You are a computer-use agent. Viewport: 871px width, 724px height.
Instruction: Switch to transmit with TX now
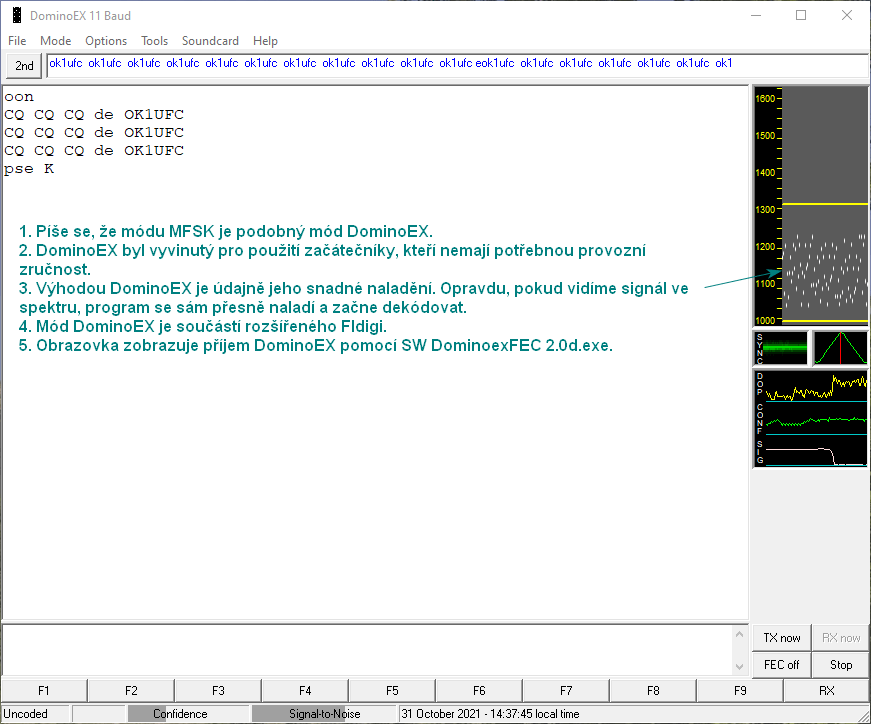(x=781, y=638)
